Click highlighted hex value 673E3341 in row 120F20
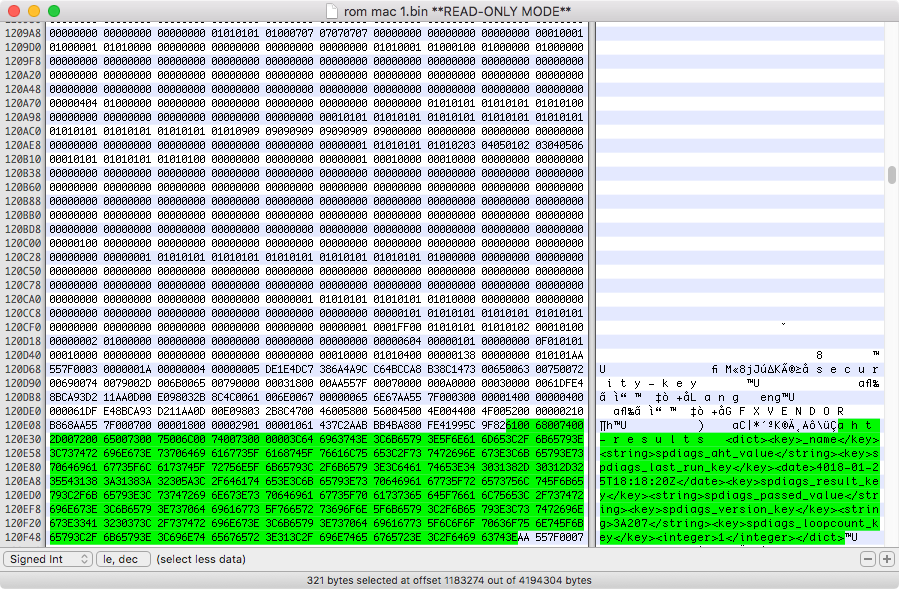Viewport: 899px width, 589px height. coord(73,523)
